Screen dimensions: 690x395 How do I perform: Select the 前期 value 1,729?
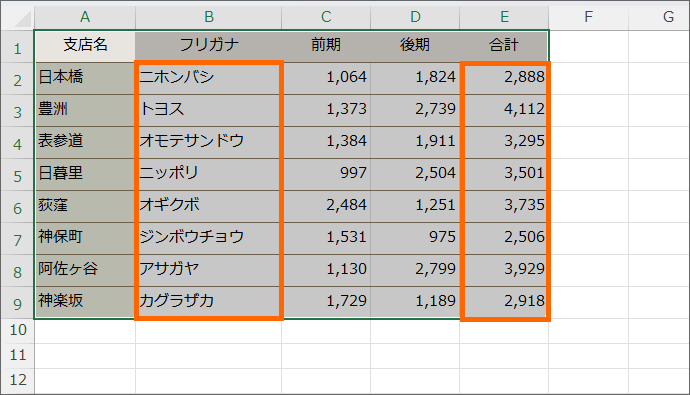326,303
